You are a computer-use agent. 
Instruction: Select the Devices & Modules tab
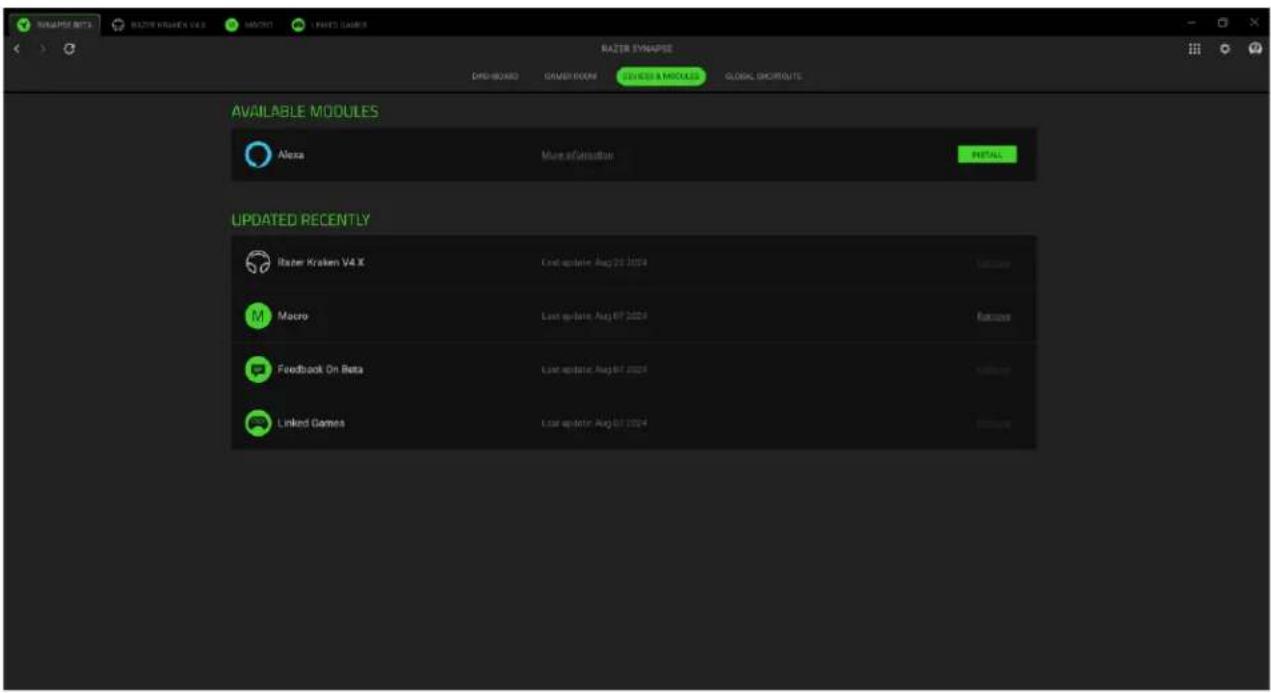(x=661, y=76)
